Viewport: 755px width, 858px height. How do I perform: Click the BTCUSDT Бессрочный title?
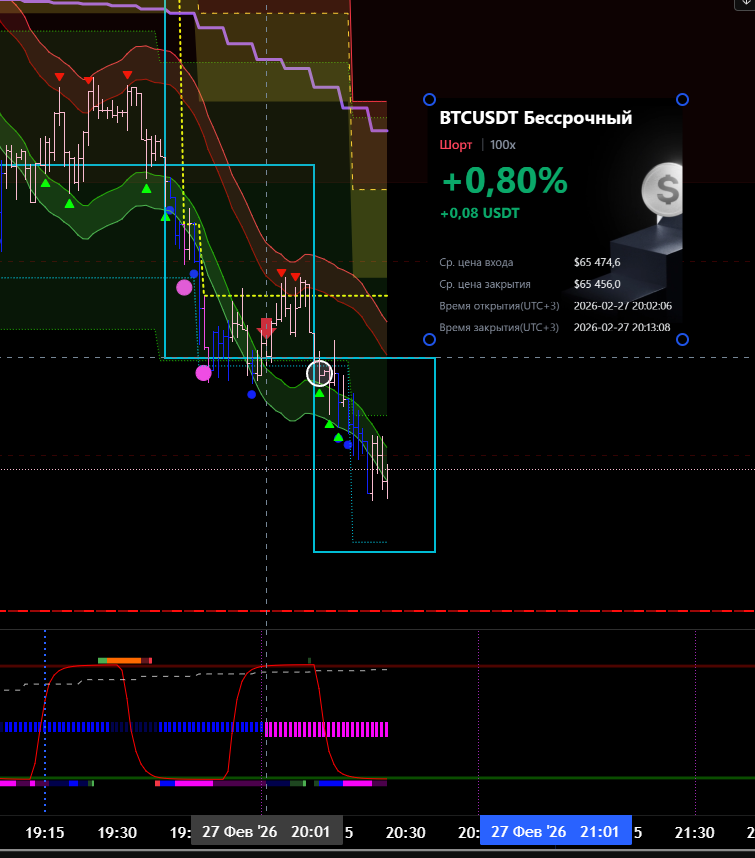pyautogui.click(x=536, y=118)
